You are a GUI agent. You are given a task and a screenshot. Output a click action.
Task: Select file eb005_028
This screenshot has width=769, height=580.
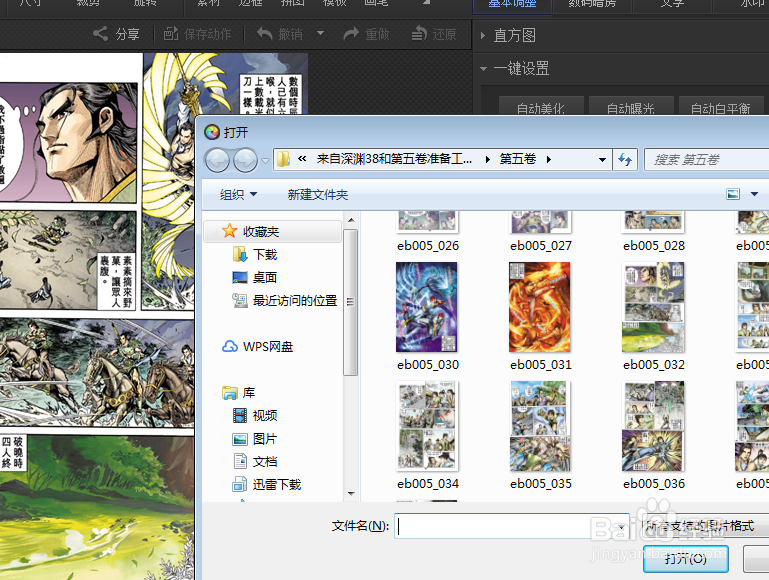[654, 246]
